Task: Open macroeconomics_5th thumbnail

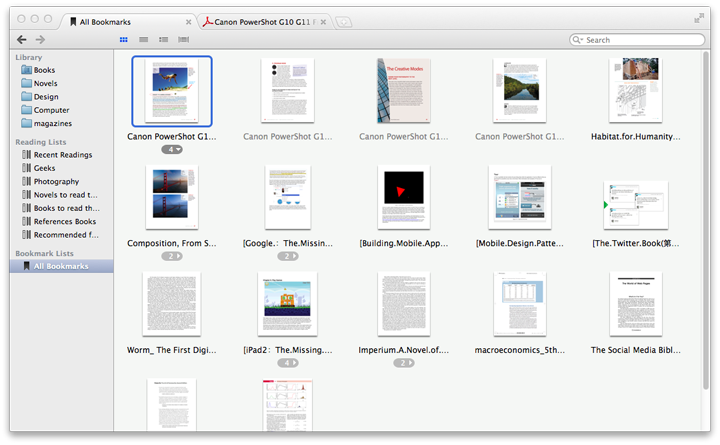Action: [x=520, y=304]
